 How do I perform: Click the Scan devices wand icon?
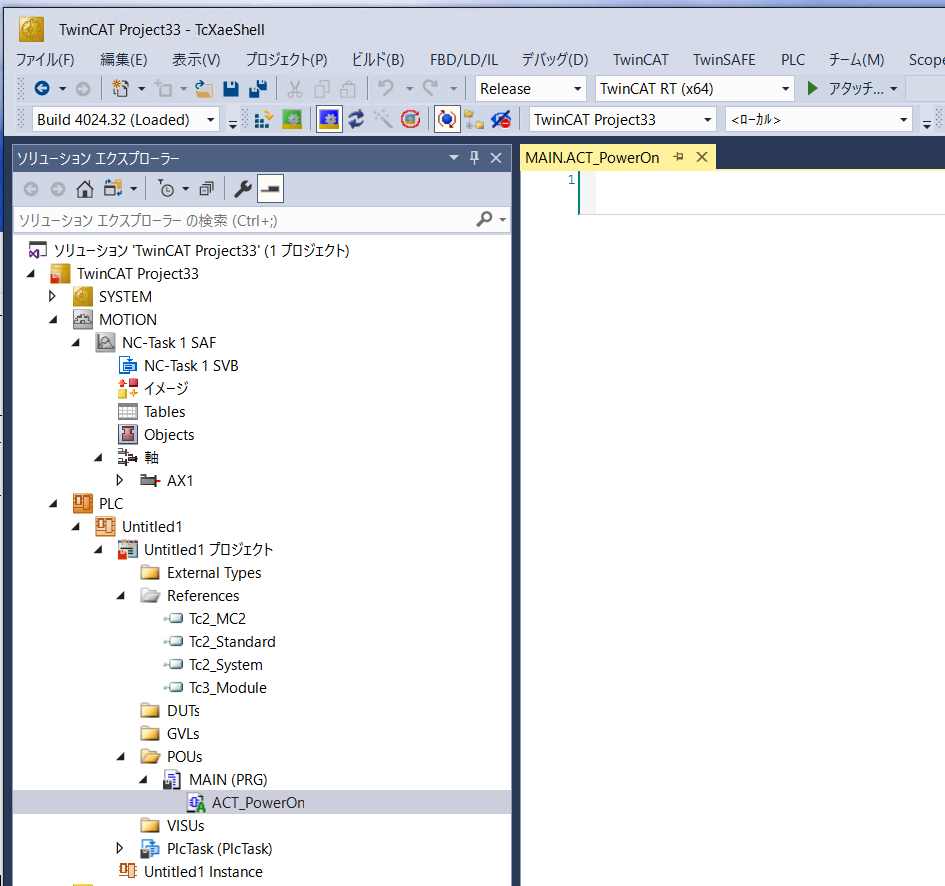(x=383, y=119)
